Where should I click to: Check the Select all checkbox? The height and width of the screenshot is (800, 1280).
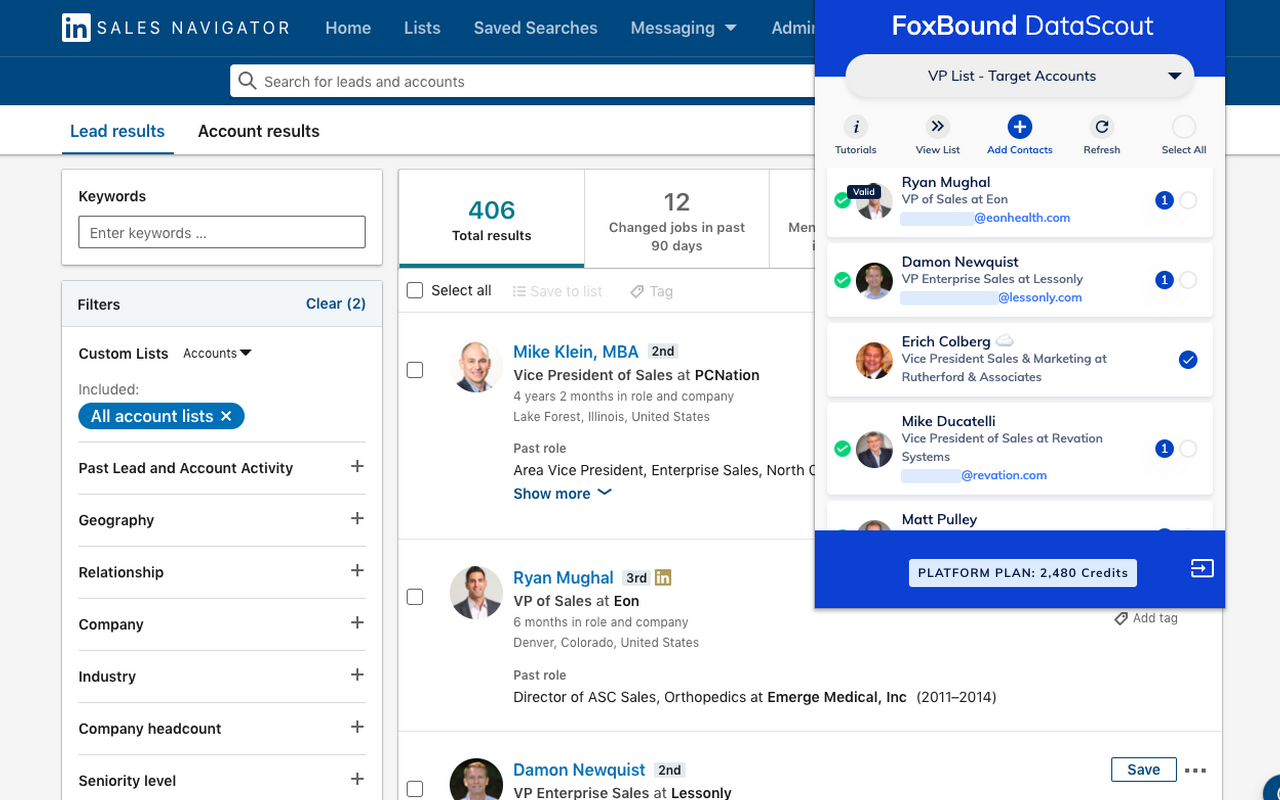tap(415, 290)
